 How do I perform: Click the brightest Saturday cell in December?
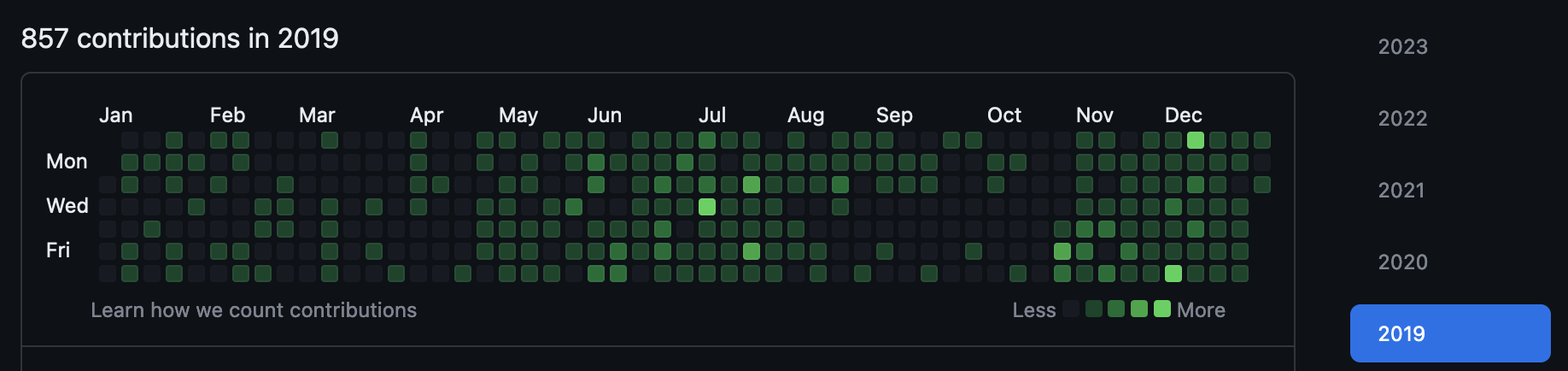[x=1173, y=274]
